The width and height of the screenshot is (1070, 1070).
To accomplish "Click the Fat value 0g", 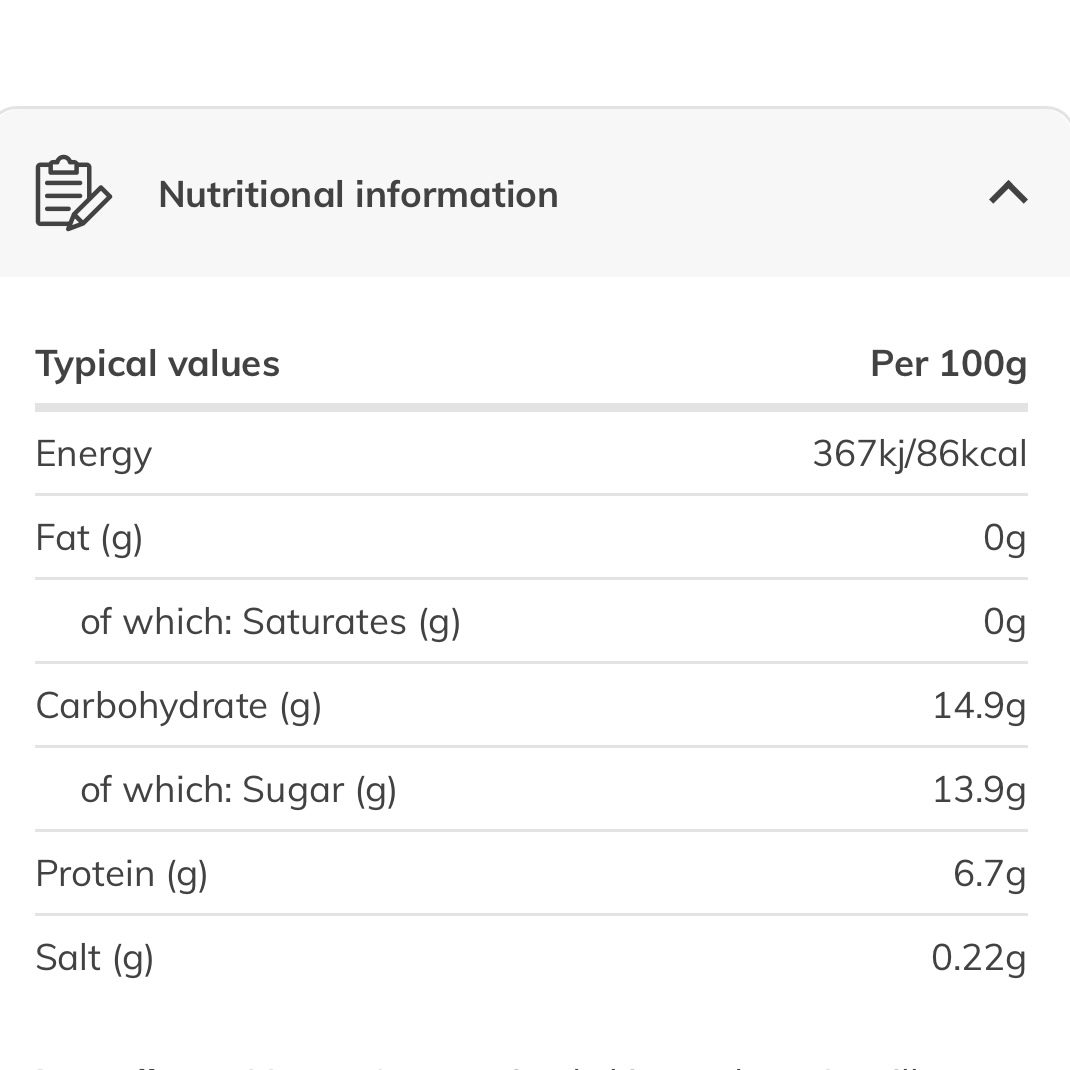I will (x=1004, y=538).
